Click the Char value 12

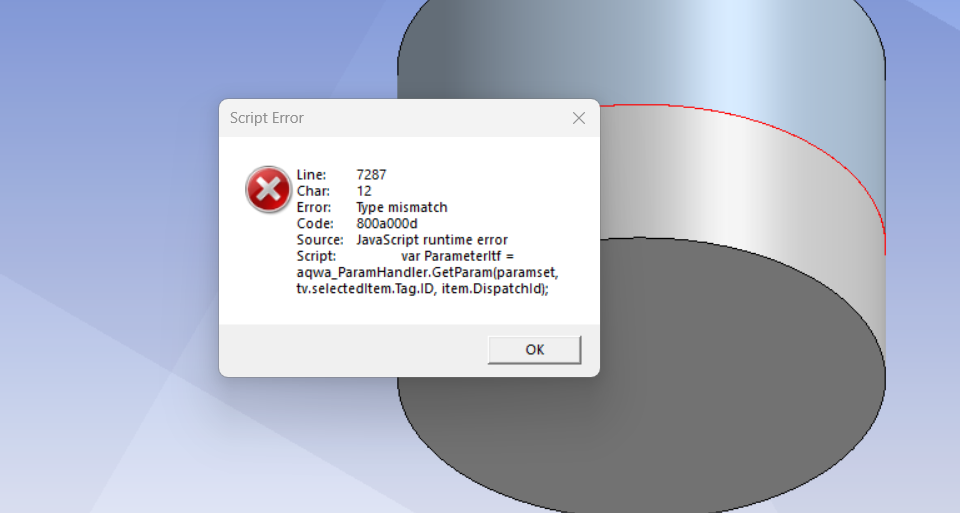click(x=364, y=191)
